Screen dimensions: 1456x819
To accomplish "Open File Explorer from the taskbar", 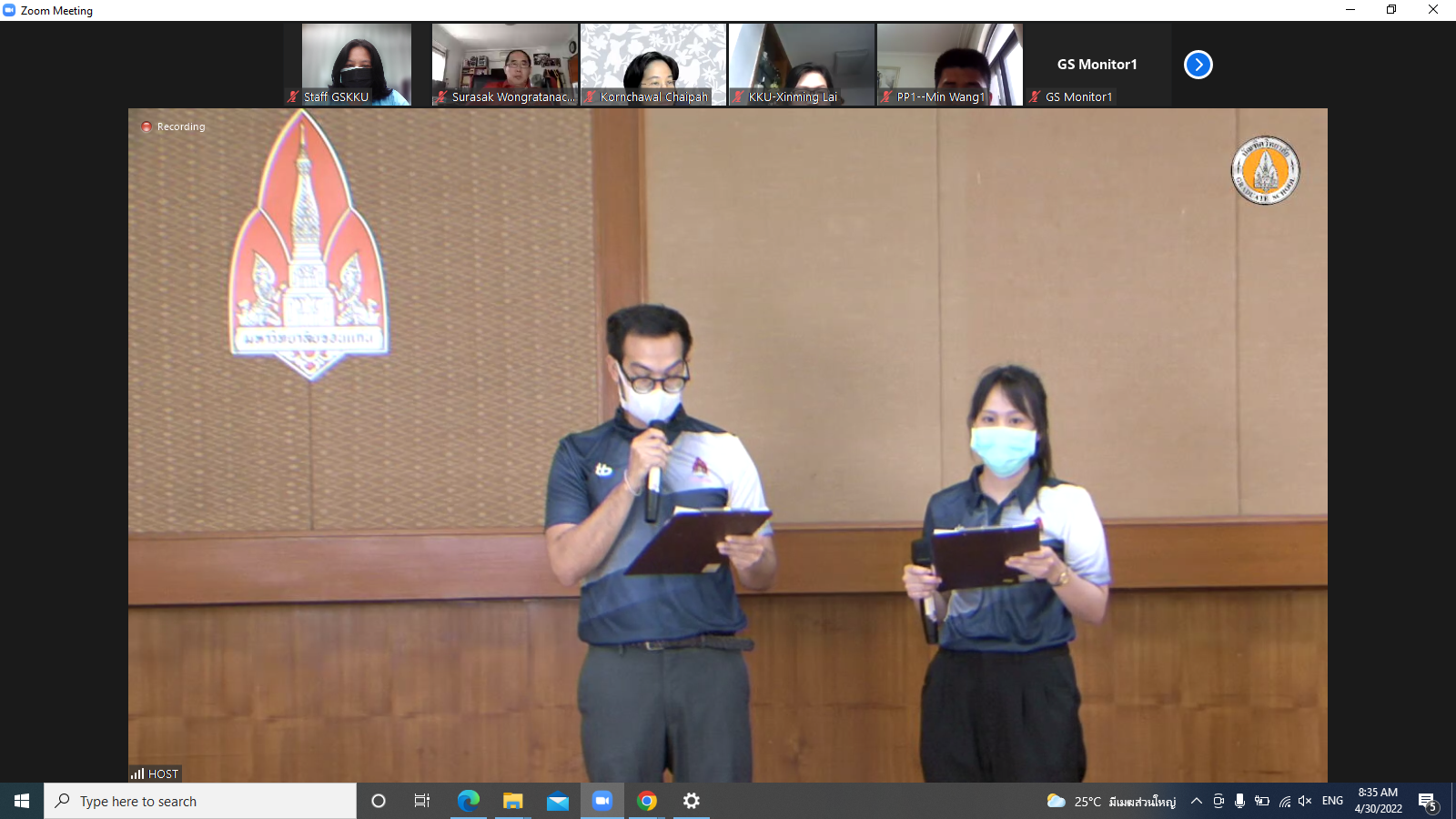I will point(513,801).
